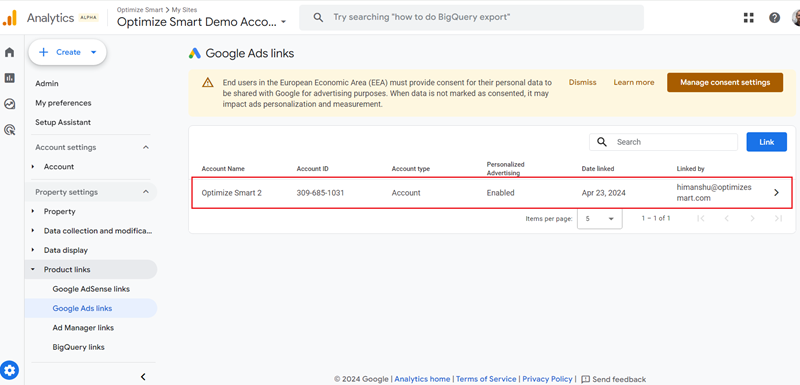The height and width of the screenshot is (385, 800).
Task: Click the Optimize Smart breadcrumb
Action: point(139,10)
